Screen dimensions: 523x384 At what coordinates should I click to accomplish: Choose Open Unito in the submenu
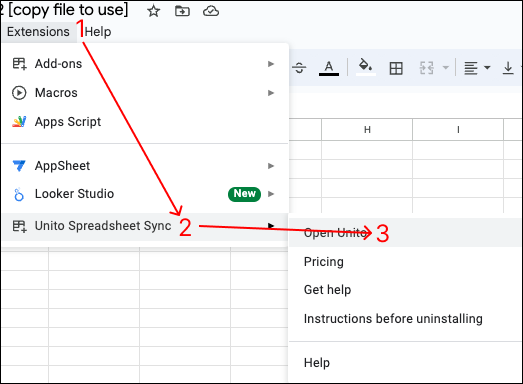click(x=405, y=233)
